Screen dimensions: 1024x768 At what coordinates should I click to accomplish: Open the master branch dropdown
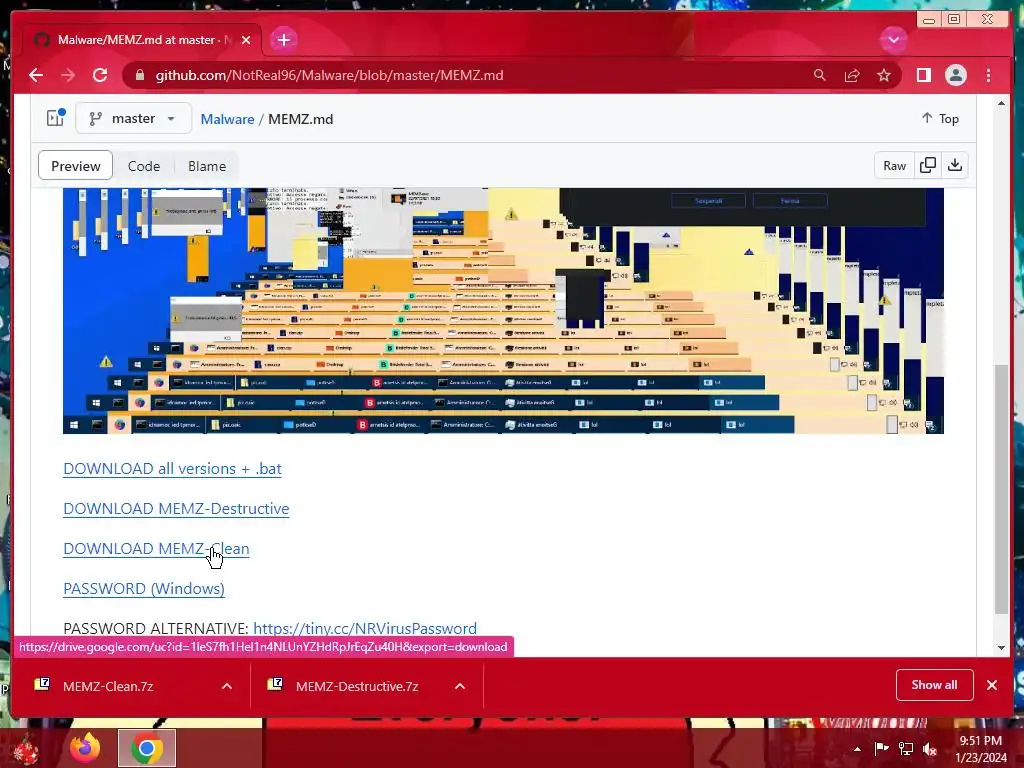pos(133,118)
